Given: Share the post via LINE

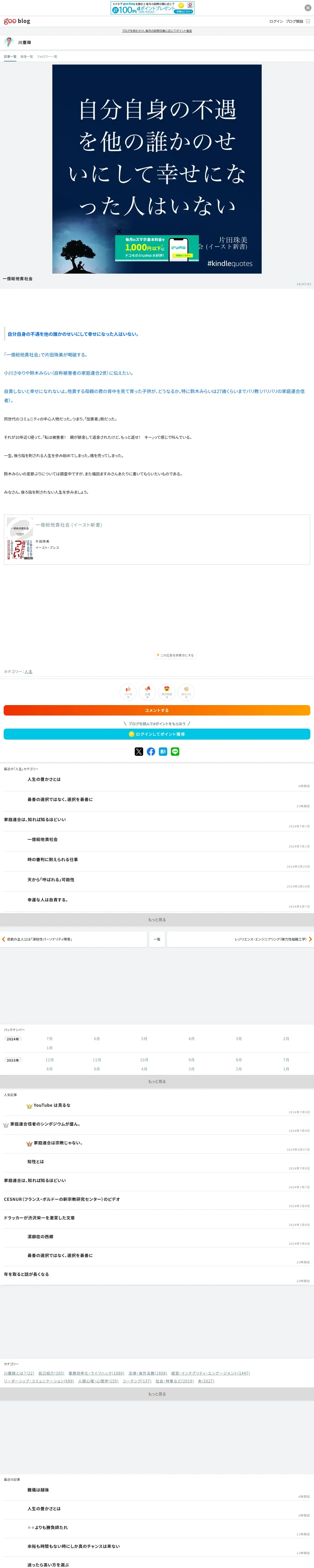Looking at the screenshot, I should (175, 752).
